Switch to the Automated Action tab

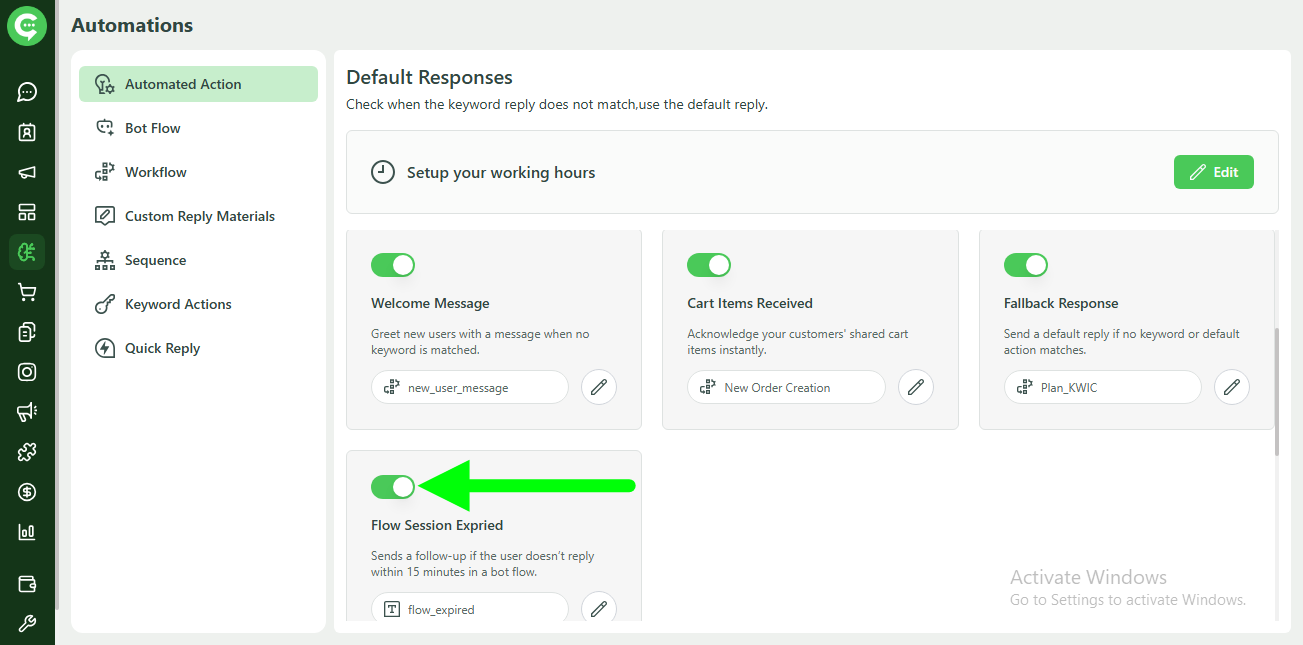[x=184, y=84]
